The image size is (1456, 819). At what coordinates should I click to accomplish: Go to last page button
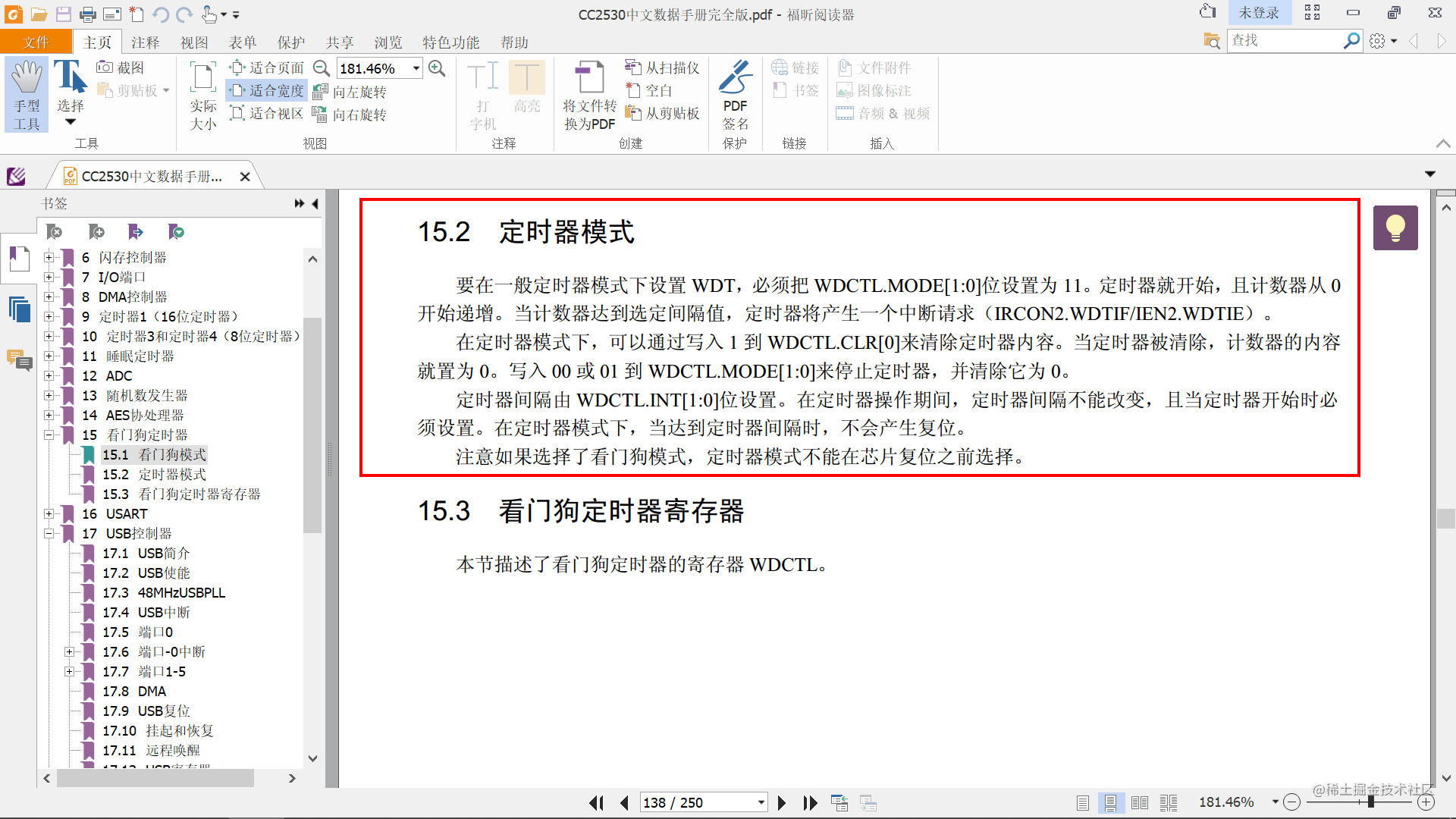810,802
